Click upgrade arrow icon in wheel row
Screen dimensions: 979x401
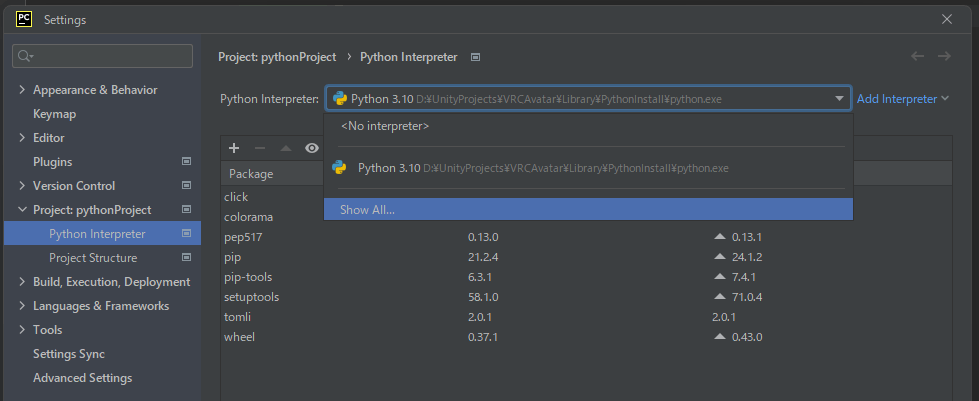(720, 337)
